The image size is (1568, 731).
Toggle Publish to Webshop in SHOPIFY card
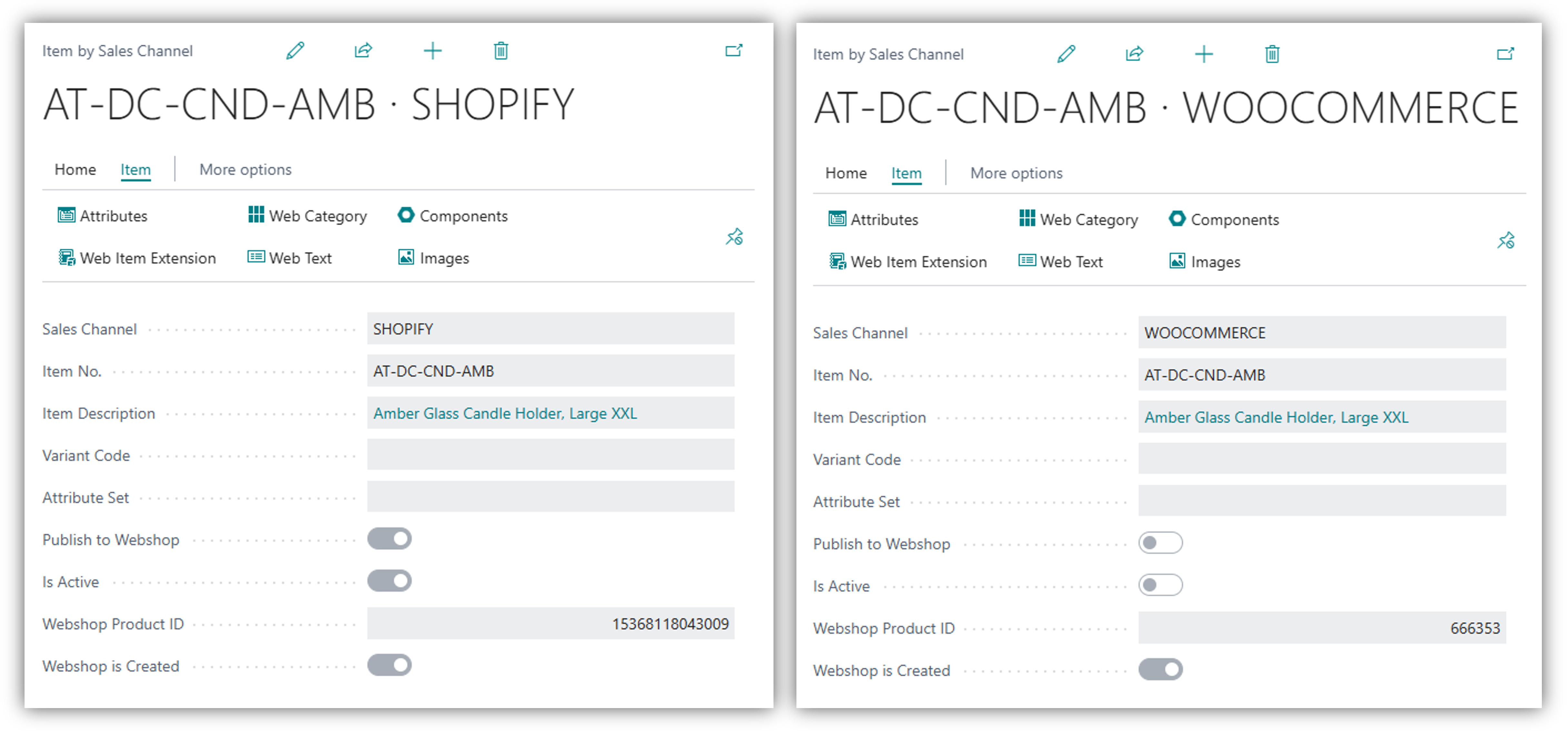(389, 539)
